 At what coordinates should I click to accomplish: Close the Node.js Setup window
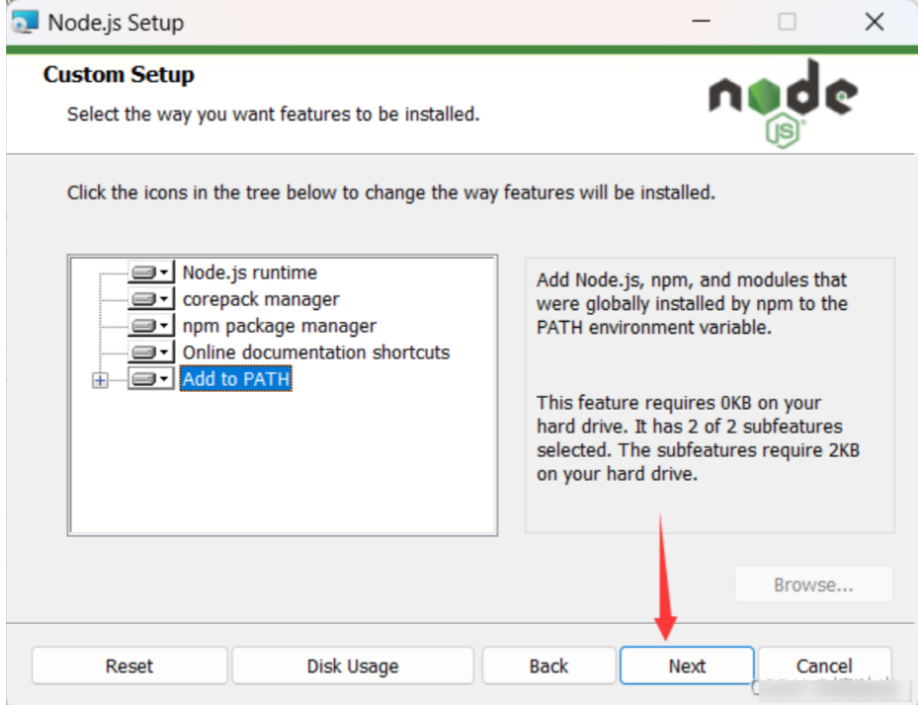[874, 22]
